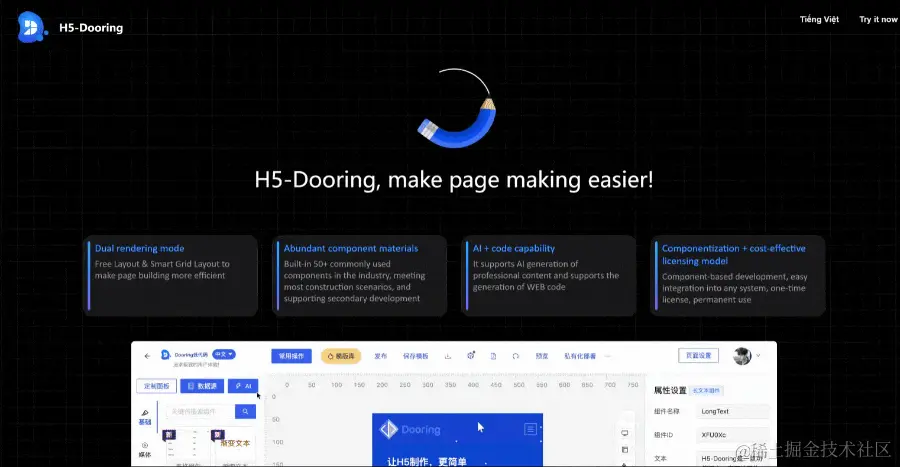Select the Dual rendering mode card
The width and height of the screenshot is (900, 467).
[x=170, y=275]
